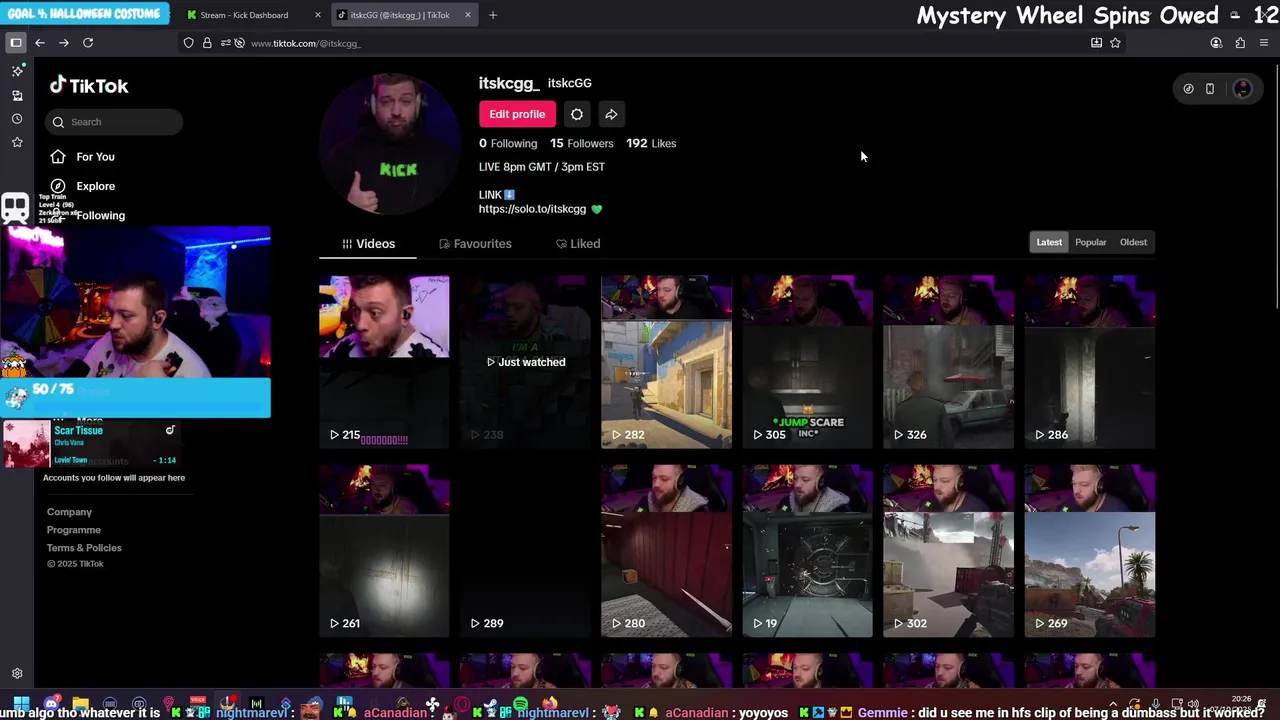Screen dimensions: 1280x720
Task: Click the install-app icon in address bar
Action: click(1096, 43)
